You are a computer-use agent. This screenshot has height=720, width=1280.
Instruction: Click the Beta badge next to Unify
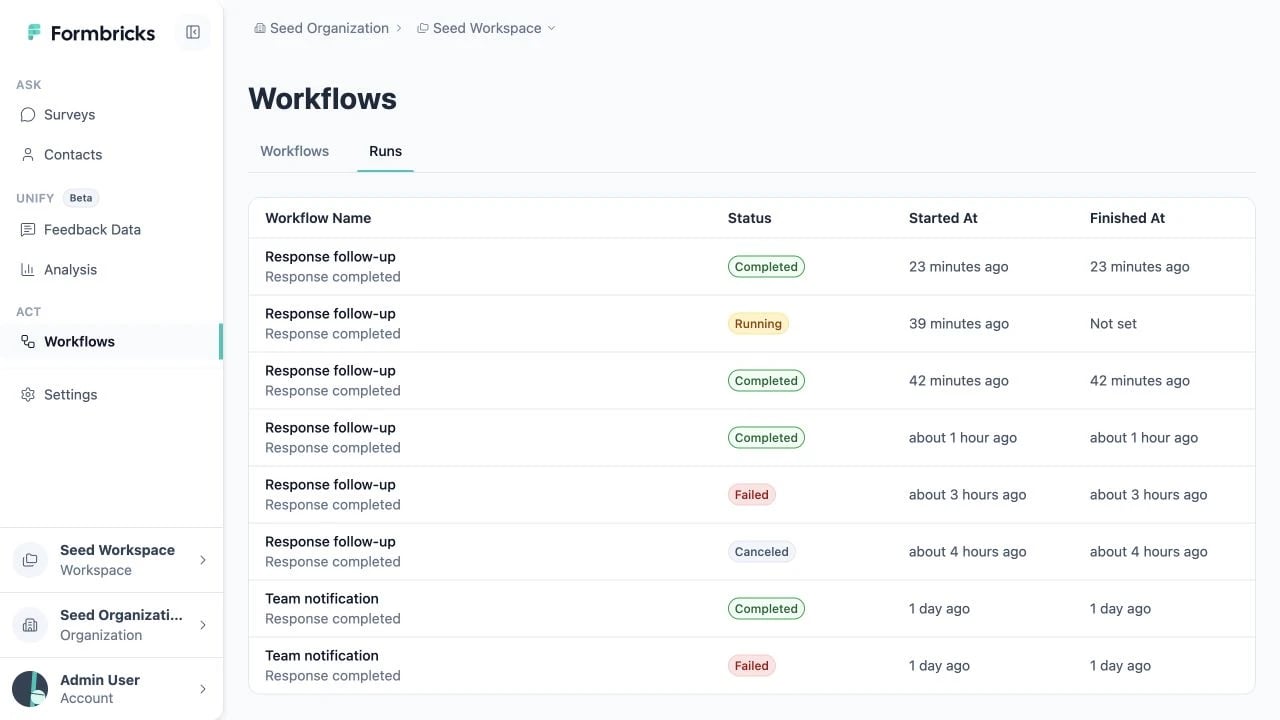coord(81,198)
